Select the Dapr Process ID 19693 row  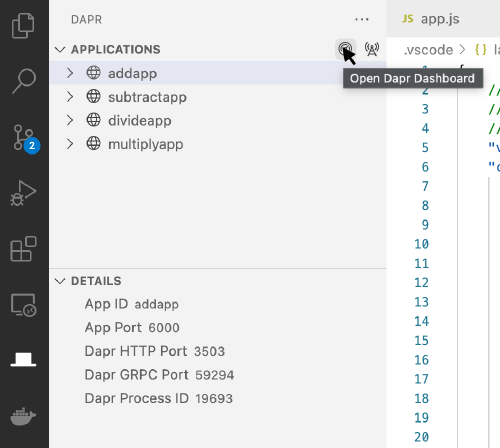click(218, 399)
